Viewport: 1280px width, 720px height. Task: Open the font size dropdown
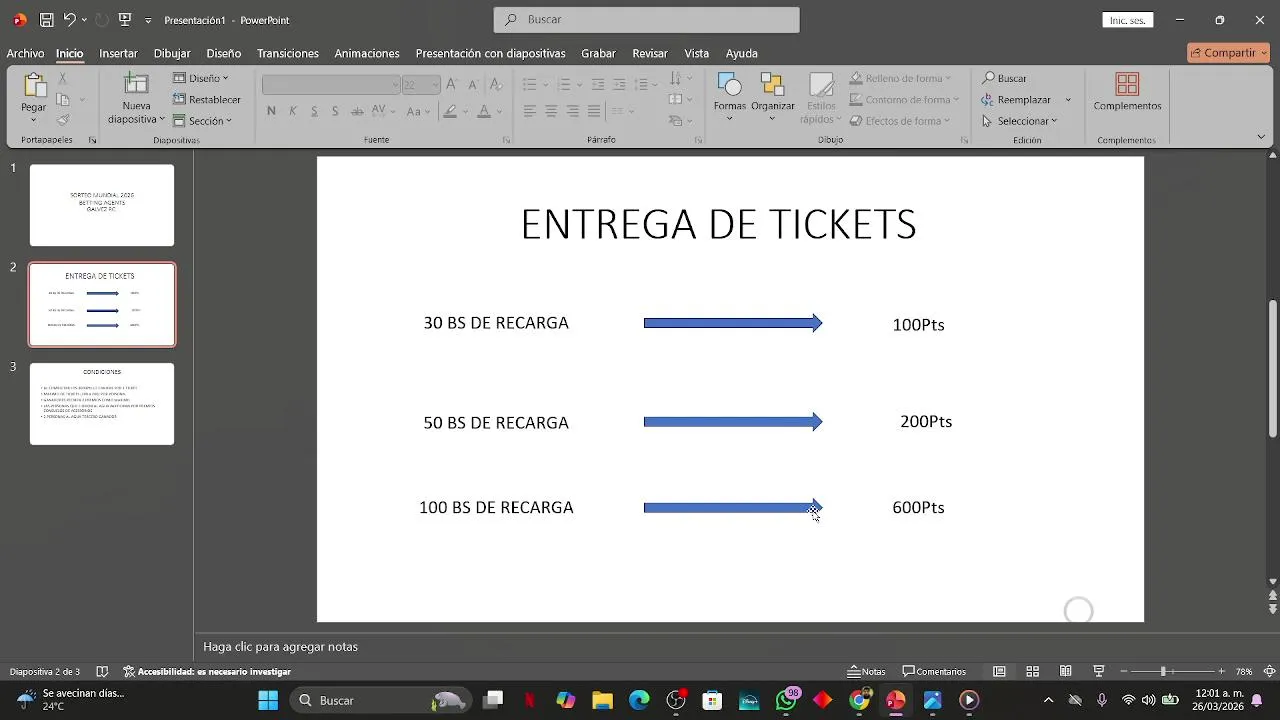tap(434, 85)
